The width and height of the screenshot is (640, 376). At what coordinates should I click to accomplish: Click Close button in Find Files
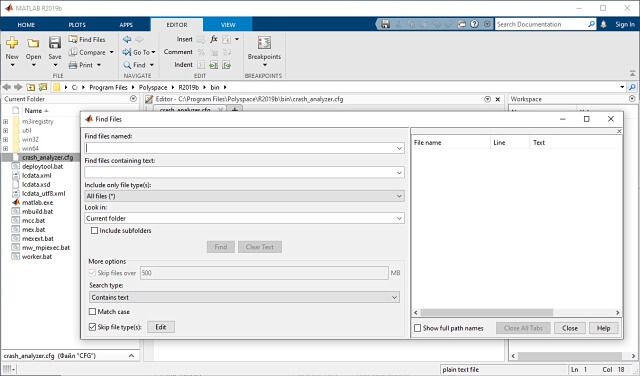pos(570,328)
